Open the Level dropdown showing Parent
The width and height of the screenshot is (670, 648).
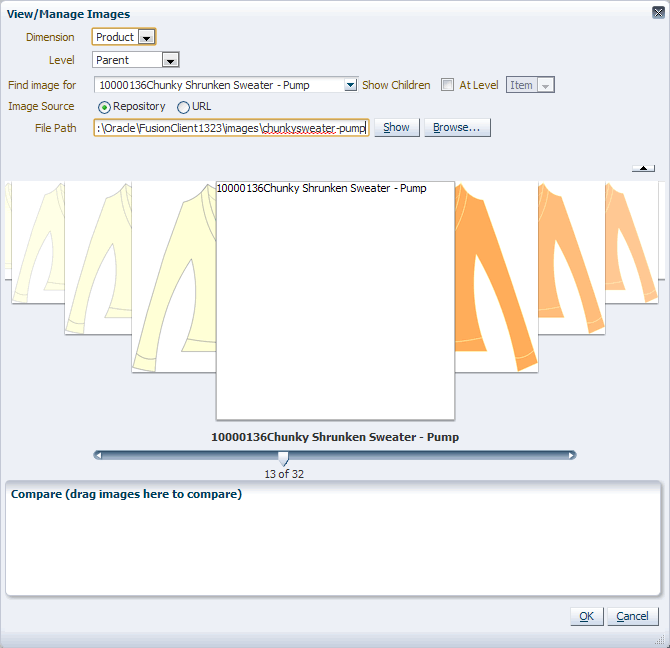tap(170, 60)
